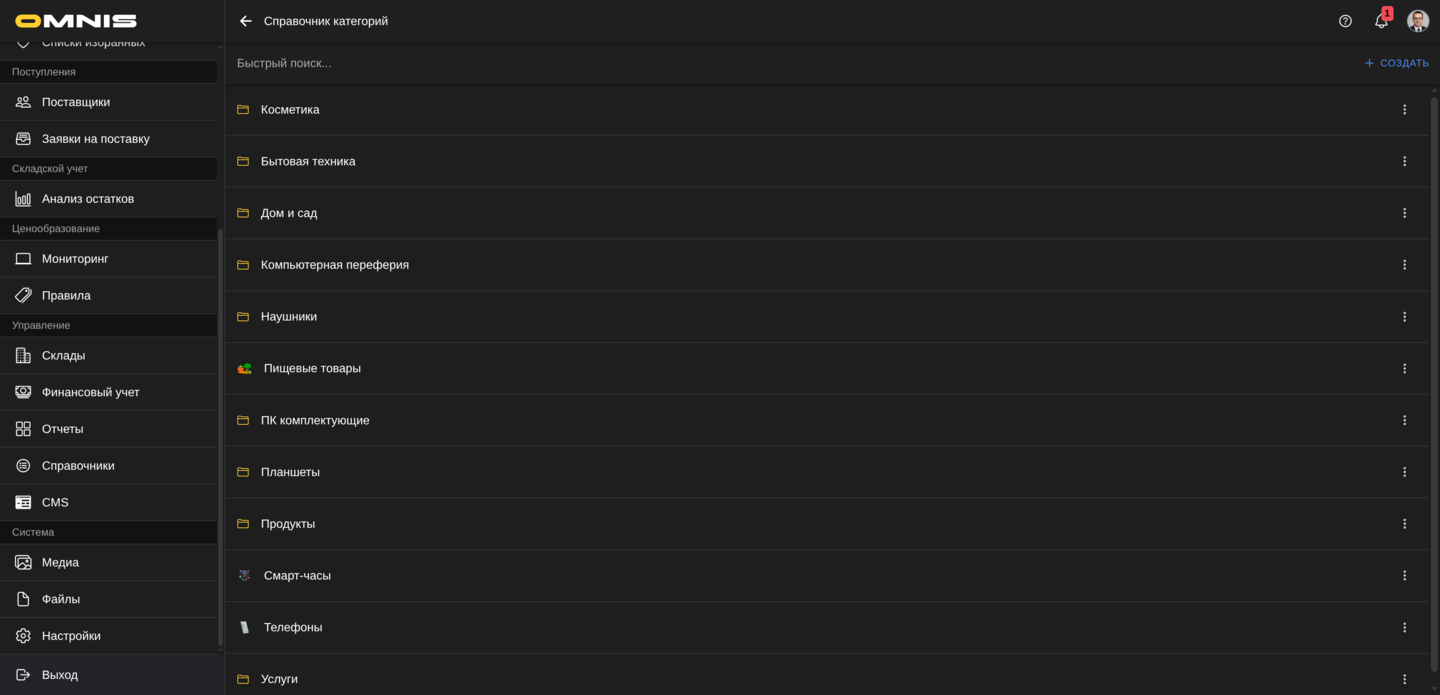Open Анализ остатков chart icon in sidebar
The image size is (1440, 695).
click(23, 199)
